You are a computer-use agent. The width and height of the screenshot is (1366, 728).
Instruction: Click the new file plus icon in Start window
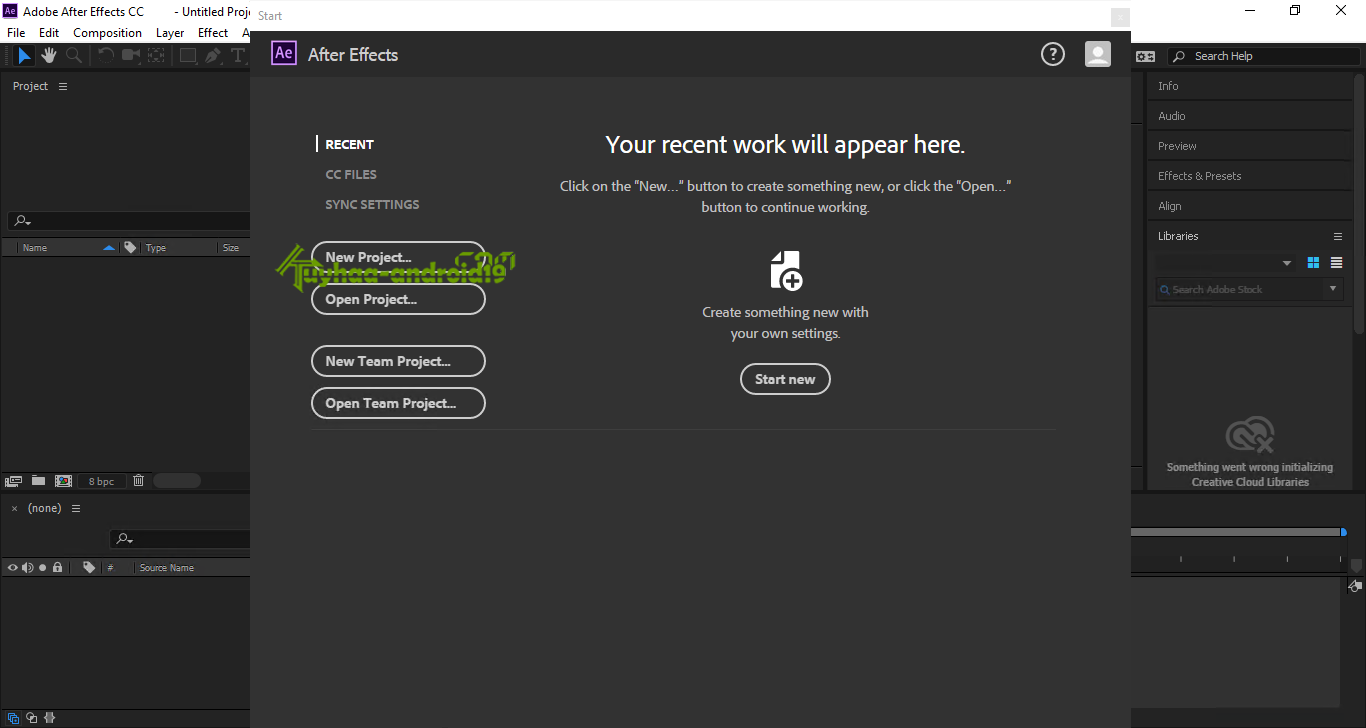pyautogui.click(x=786, y=270)
